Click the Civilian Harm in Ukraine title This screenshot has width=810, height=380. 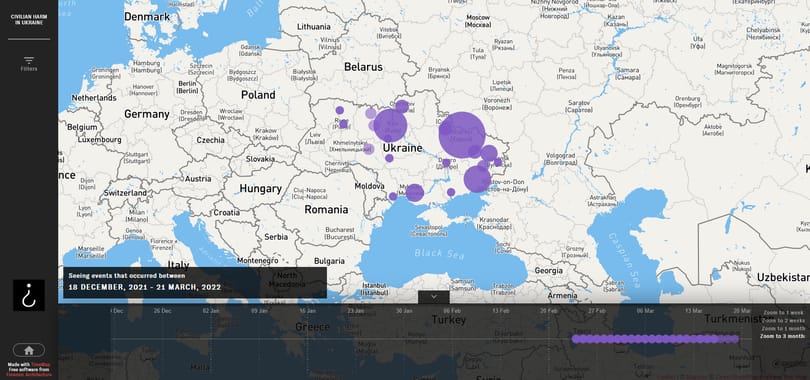tap(29, 20)
